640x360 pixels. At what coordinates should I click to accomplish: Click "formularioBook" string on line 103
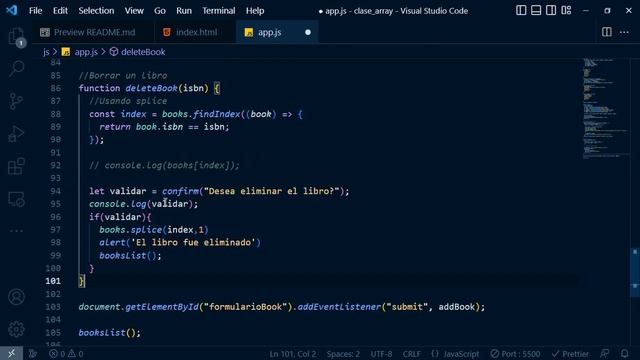[x=245, y=307]
